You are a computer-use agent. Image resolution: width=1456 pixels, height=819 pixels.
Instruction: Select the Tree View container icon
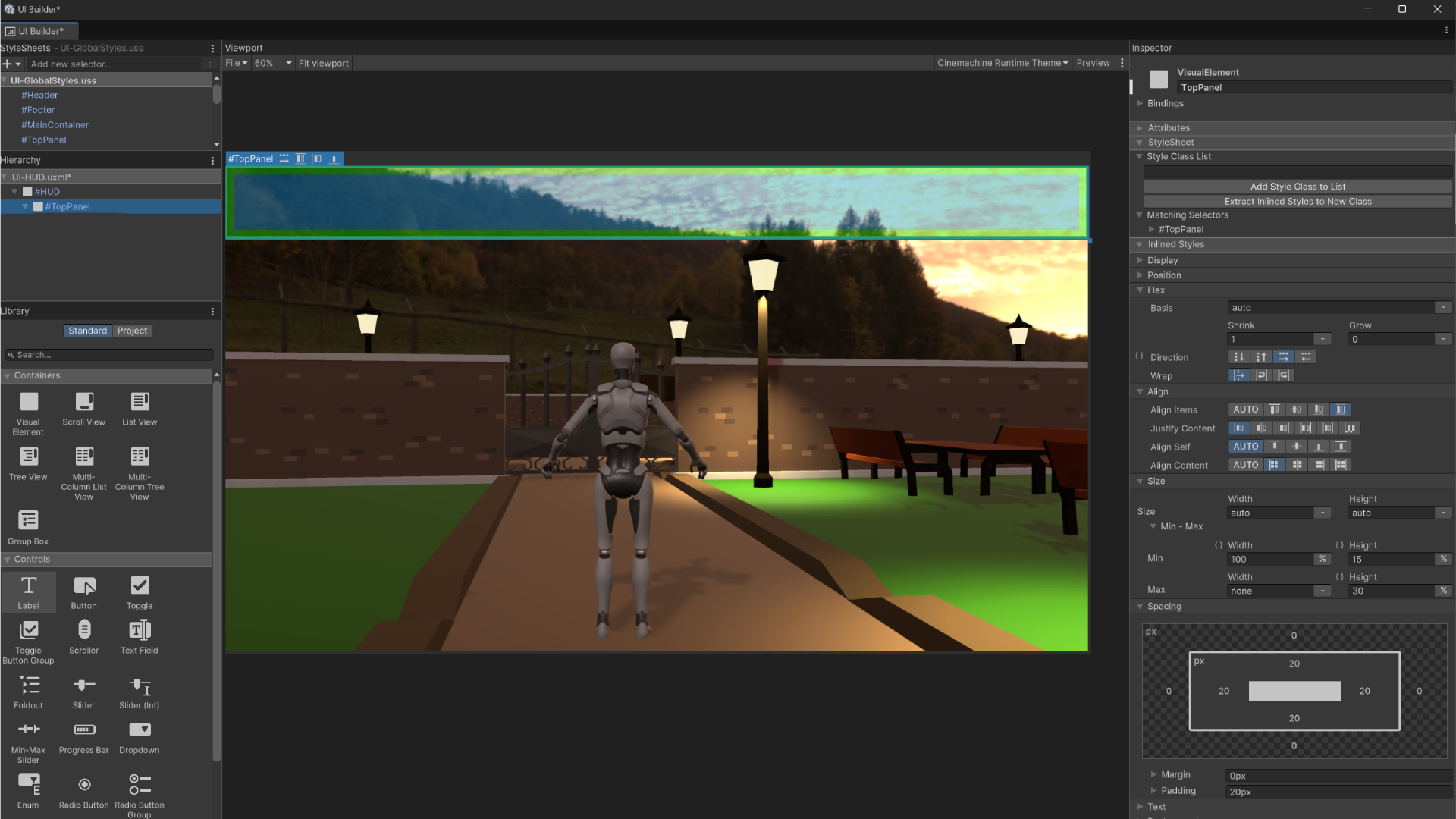pos(28,457)
